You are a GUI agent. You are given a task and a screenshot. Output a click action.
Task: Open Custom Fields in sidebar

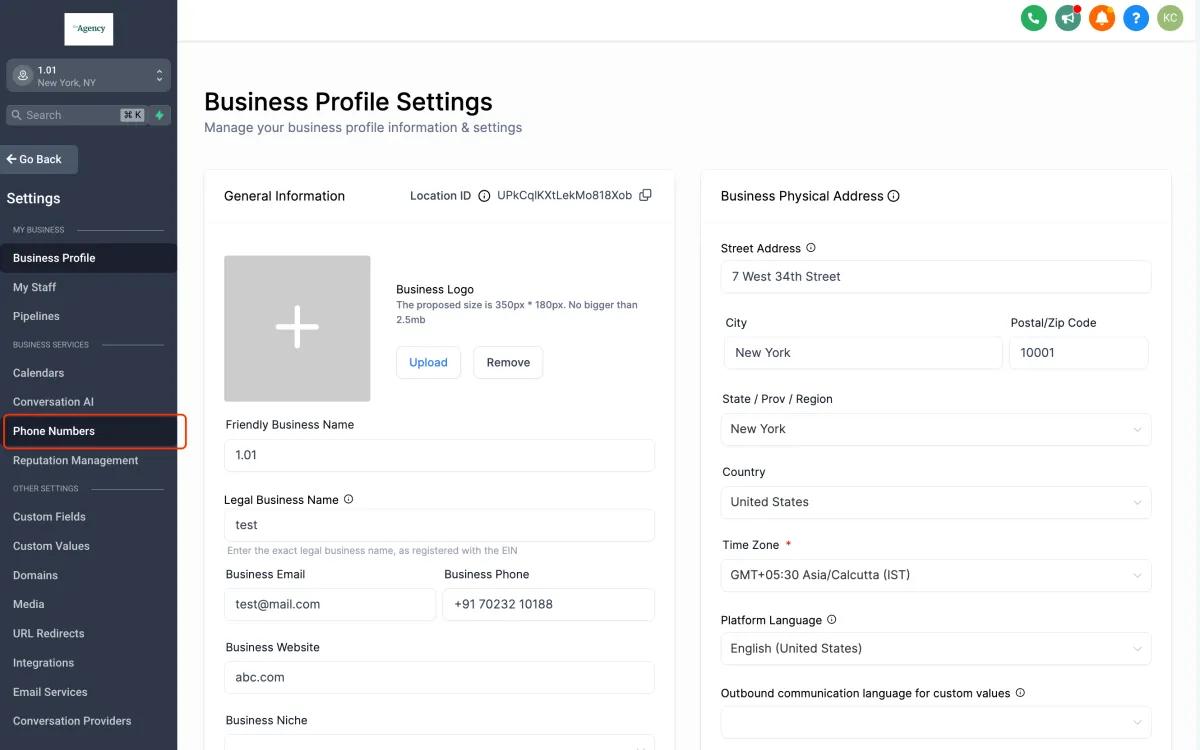[x=49, y=517]
